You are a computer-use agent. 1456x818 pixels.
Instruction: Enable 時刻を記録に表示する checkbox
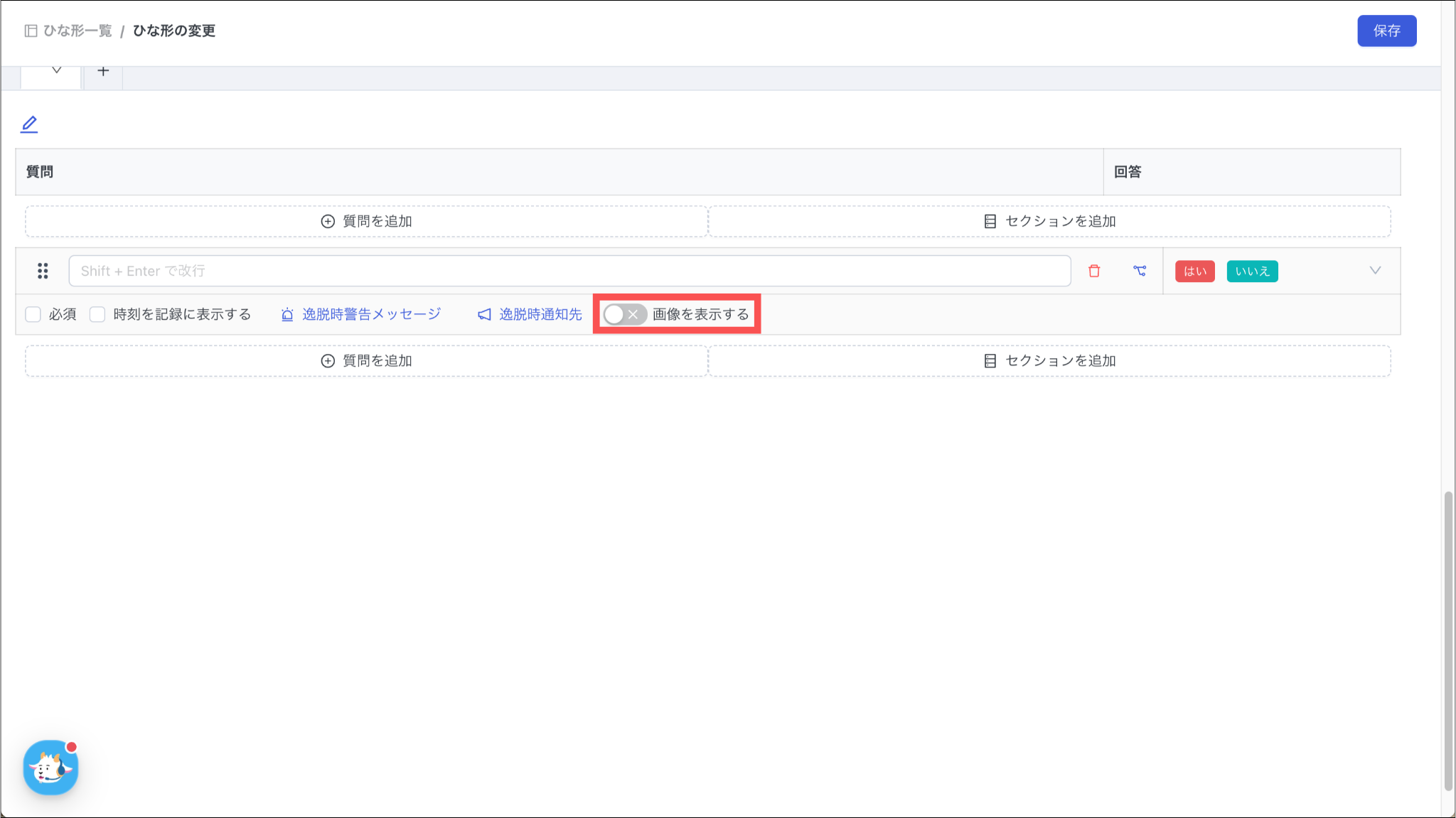tap(97, 314)
